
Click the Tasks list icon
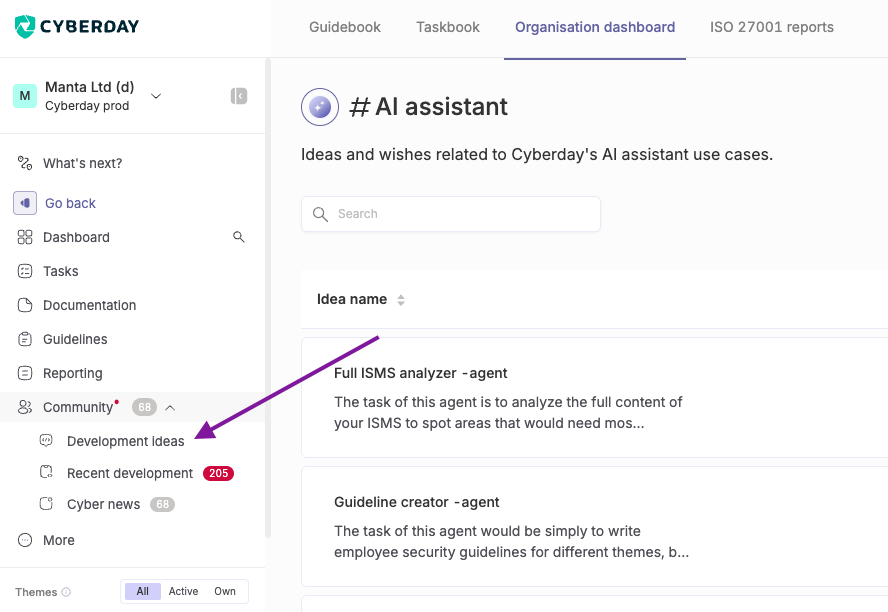tap(25, 271)
